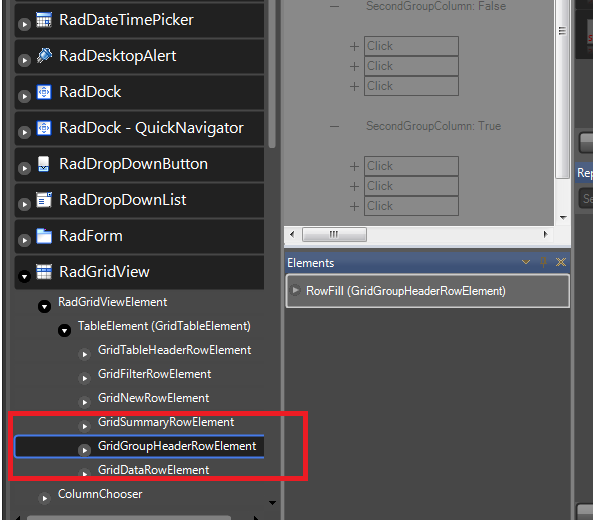Click second Click cell under SecondGroupColumn: False

coord(411,66)
